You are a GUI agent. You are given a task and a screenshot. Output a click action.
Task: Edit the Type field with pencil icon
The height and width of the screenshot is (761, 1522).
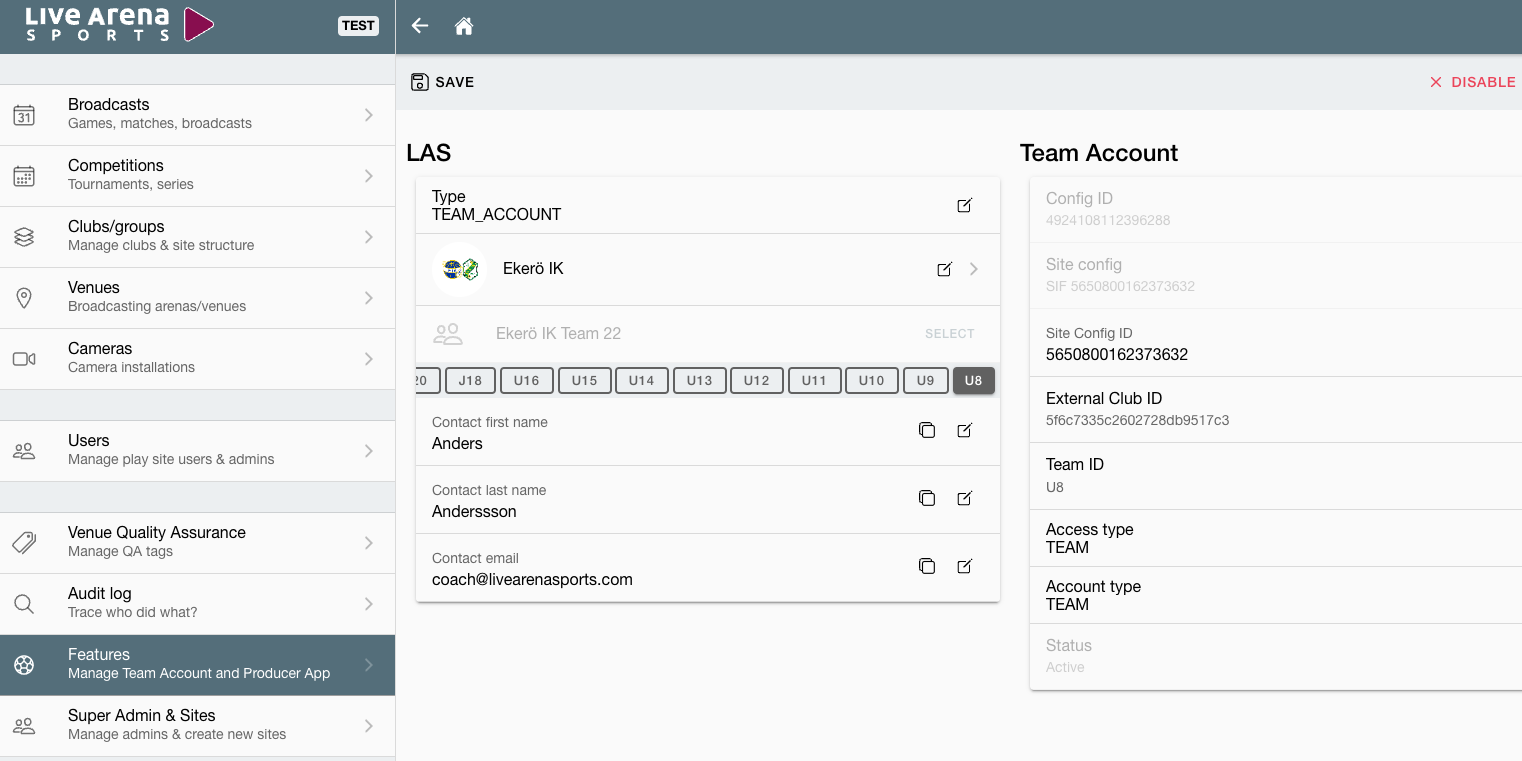pos(964,205)
